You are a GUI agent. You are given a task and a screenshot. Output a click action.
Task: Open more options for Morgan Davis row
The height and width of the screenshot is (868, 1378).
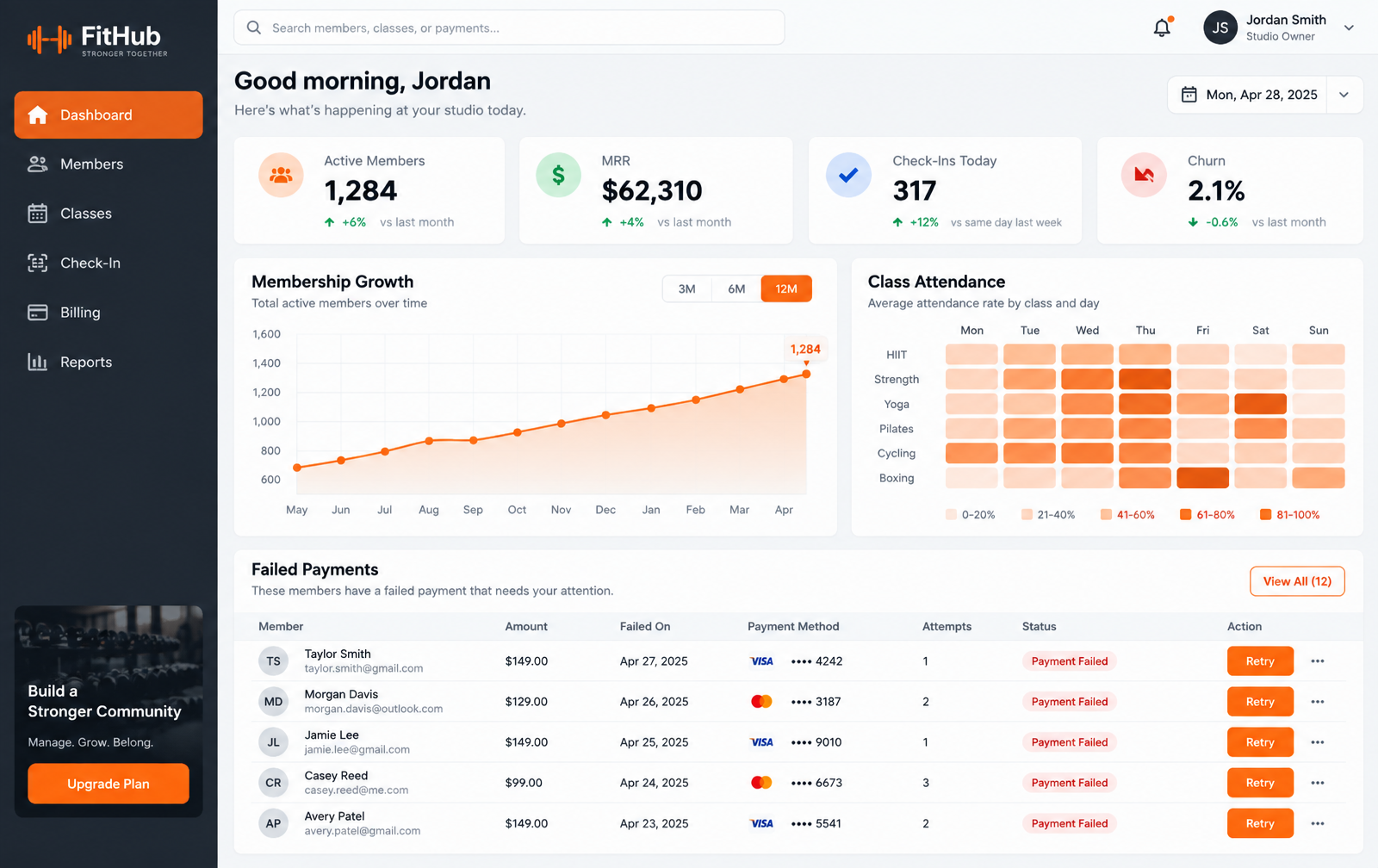coord(1318,702)
